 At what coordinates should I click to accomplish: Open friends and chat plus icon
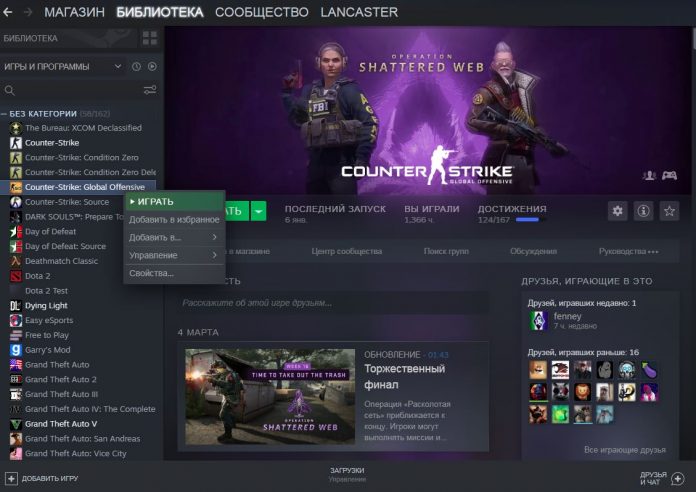click(x=677, y=478)
